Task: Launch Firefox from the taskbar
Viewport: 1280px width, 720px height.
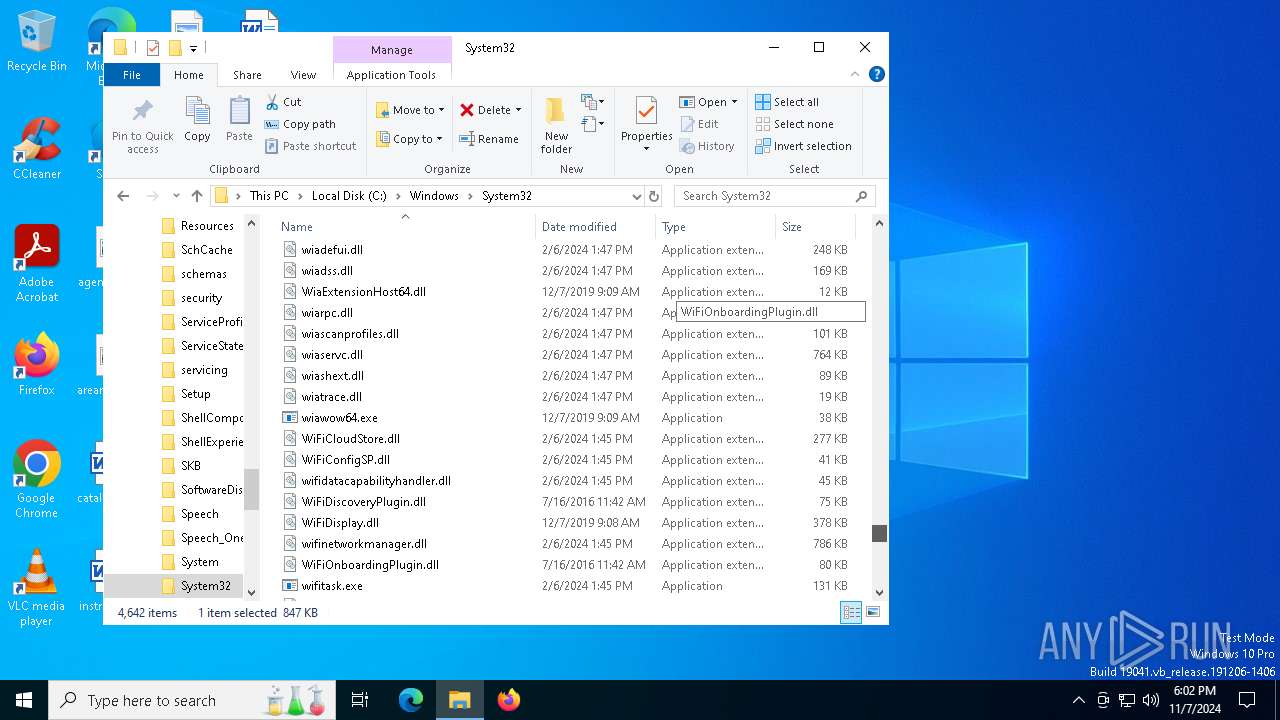Action: (x=509, y=700)
